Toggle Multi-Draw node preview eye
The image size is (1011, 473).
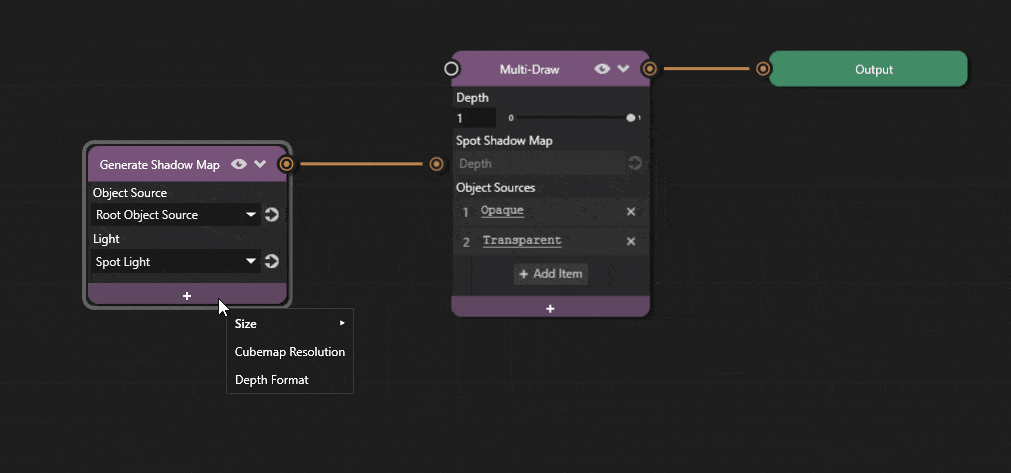coord(601,70)
